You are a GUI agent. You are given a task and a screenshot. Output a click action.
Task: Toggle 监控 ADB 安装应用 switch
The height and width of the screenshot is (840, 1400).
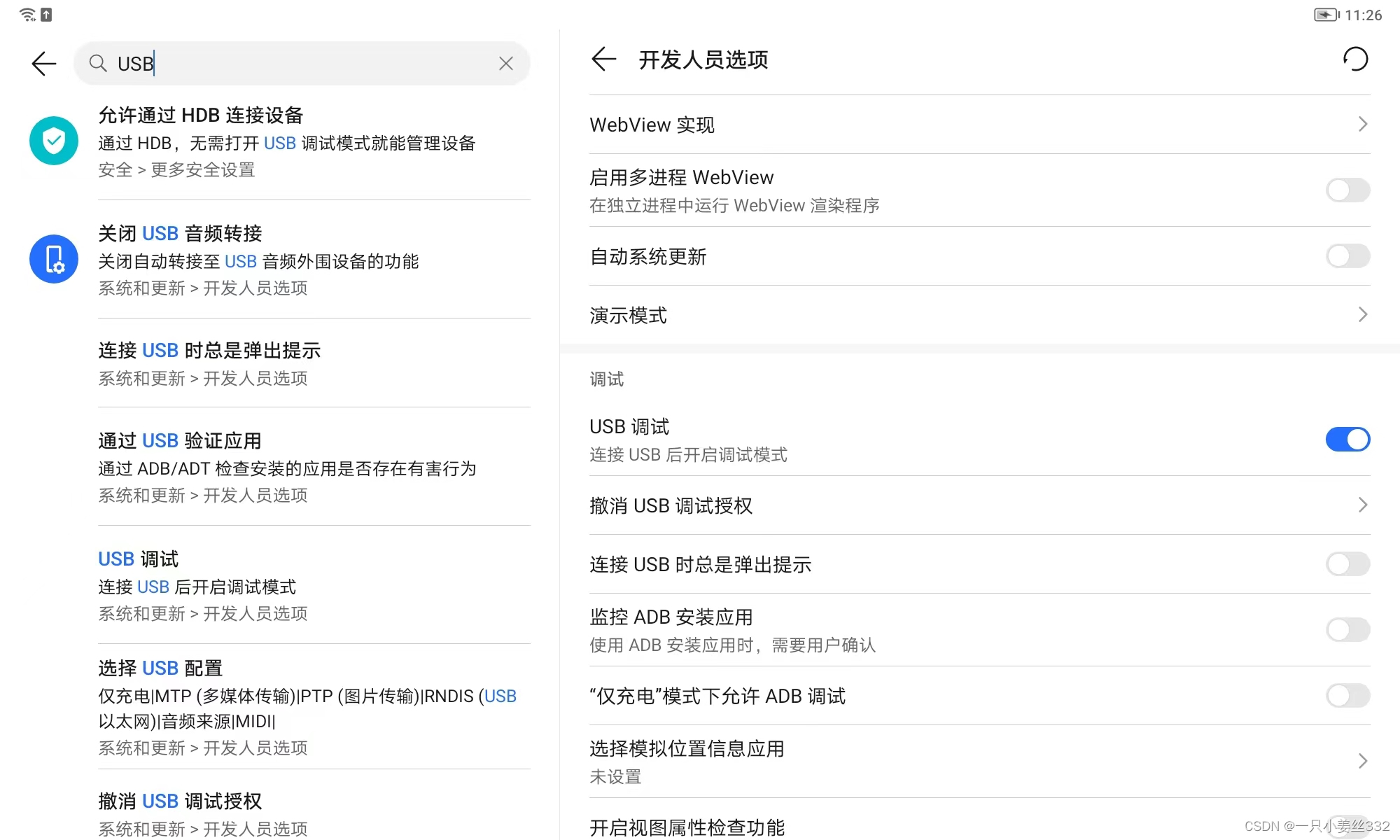click(x=1347, y=630)
